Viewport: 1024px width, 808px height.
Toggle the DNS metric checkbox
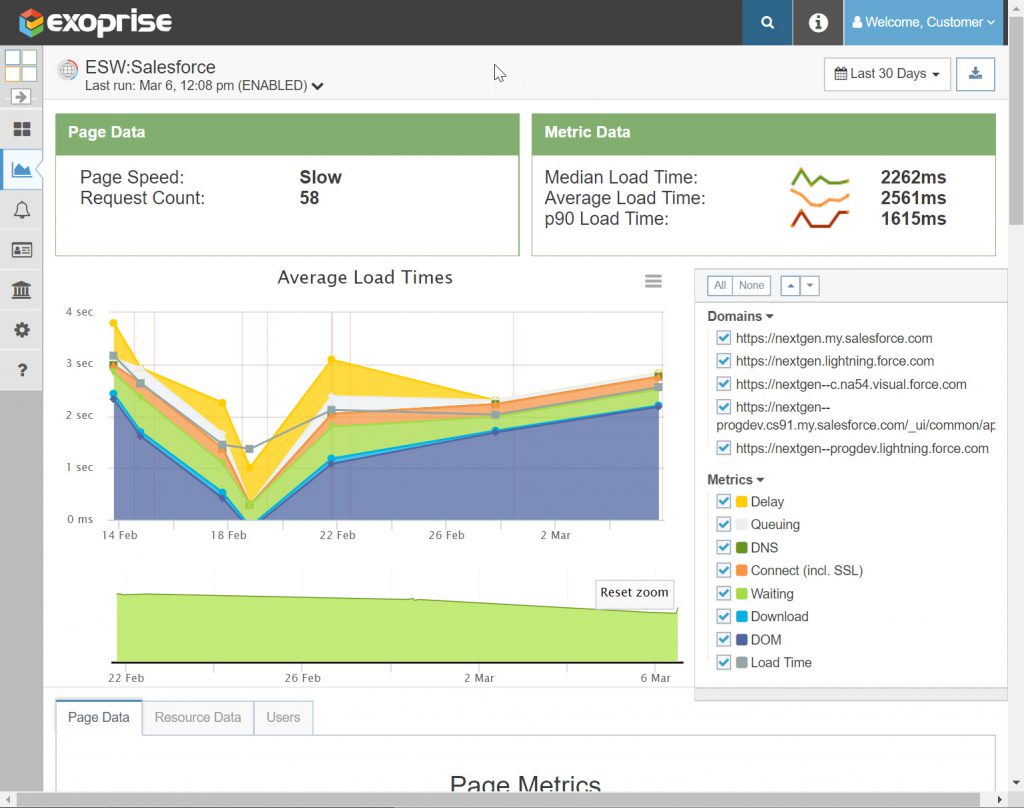point(723,547)
